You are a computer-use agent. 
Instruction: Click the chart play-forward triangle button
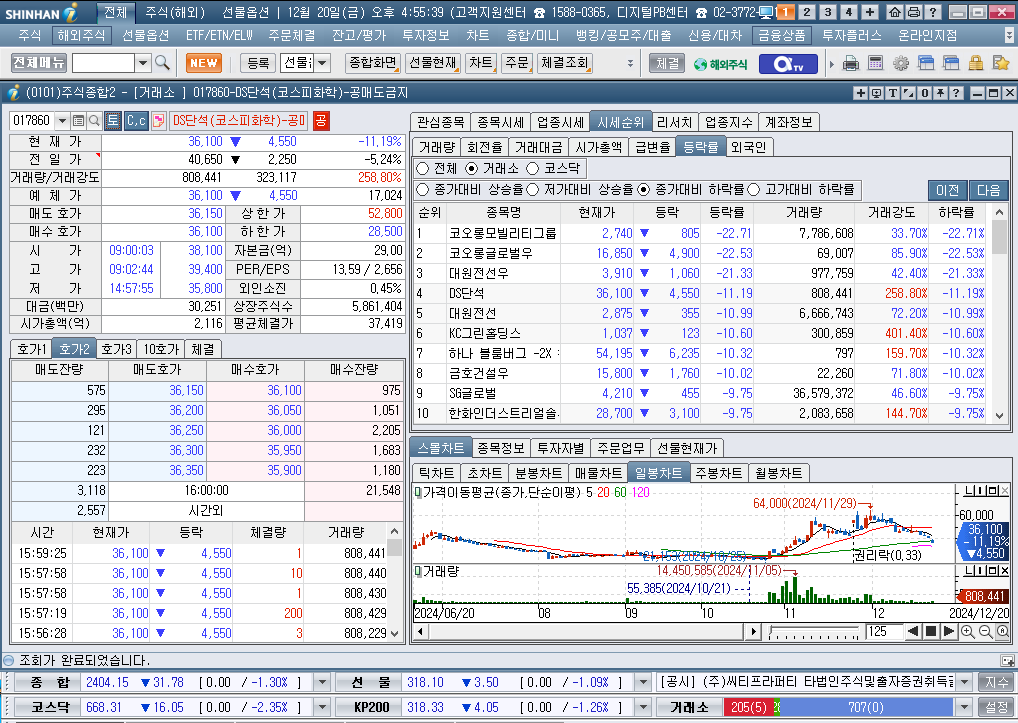click(x=948, y=631)
